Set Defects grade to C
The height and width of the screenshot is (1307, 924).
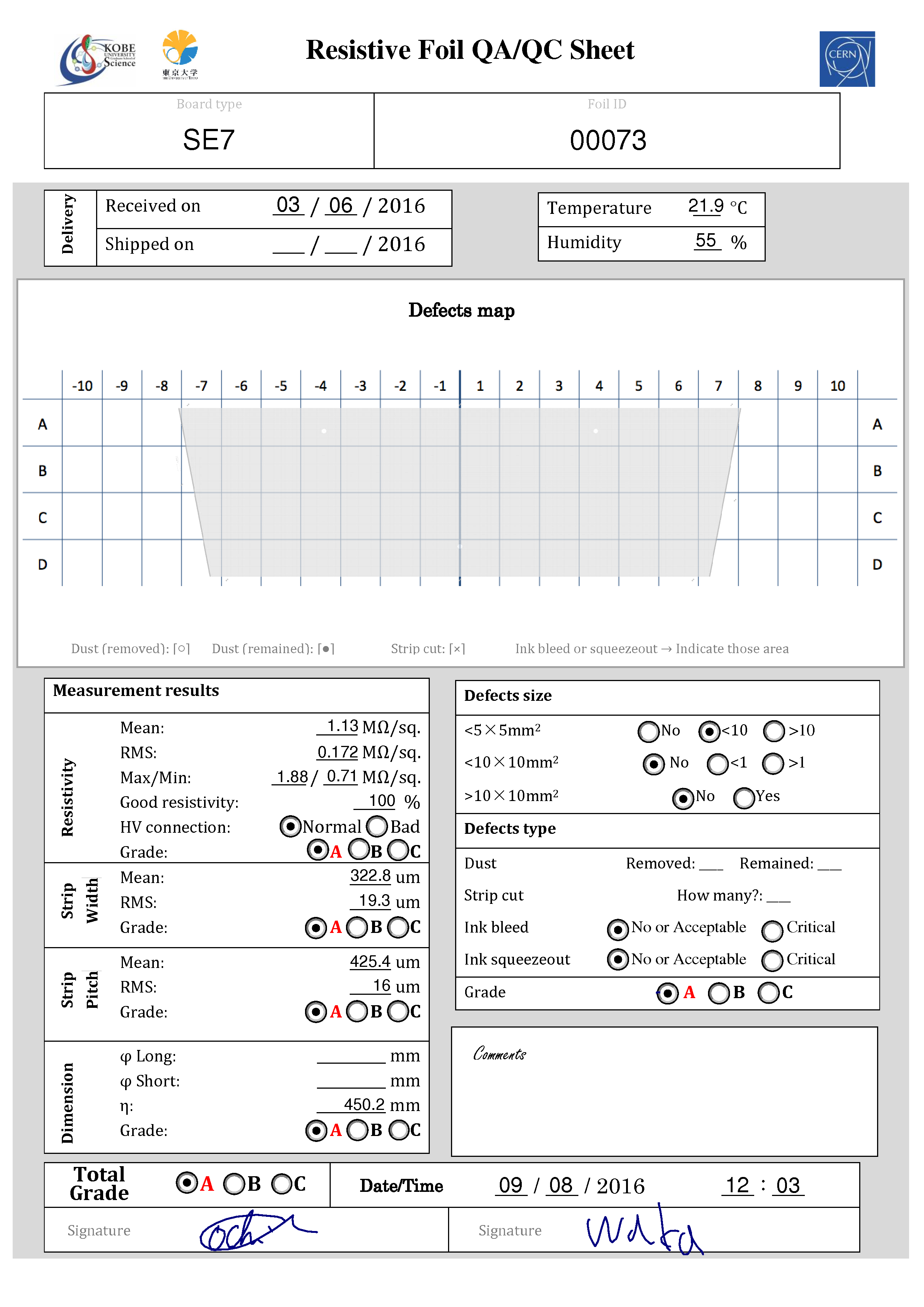click(769, 993)
